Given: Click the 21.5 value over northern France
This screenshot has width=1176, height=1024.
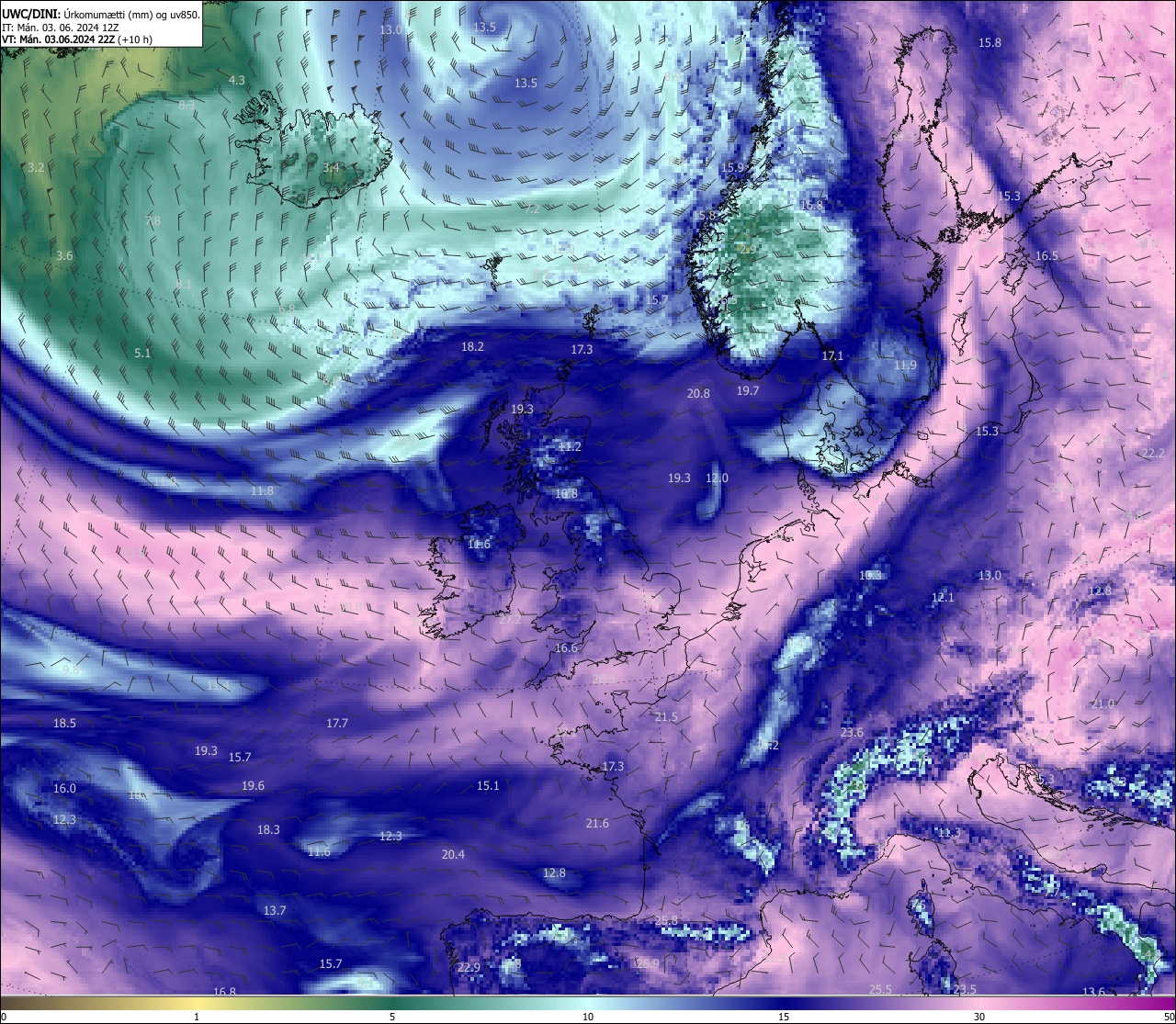Looking at the screenshot, I should pos(666,717).
